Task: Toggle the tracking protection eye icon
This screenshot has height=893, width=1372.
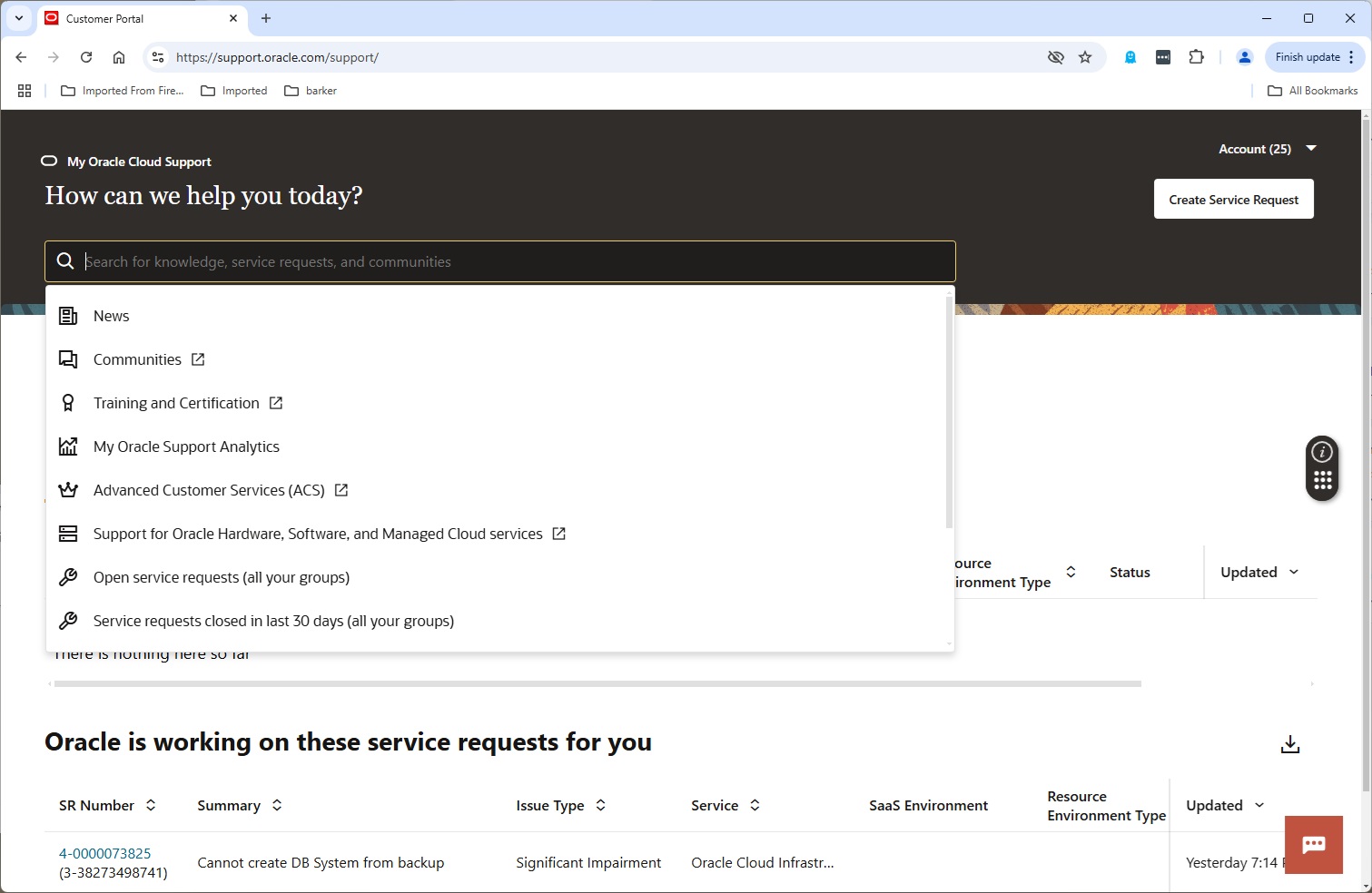Action: (1055, 57)
